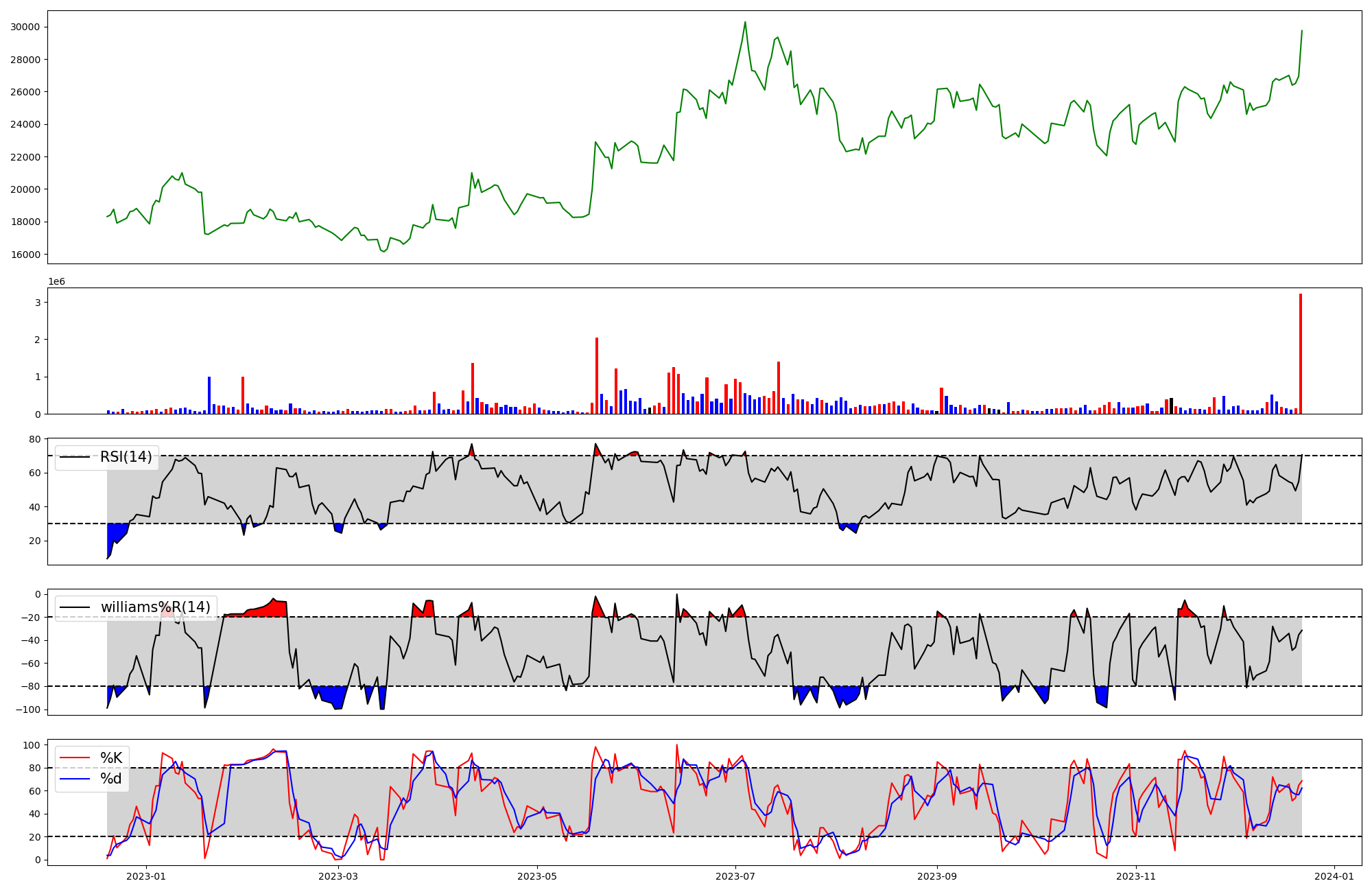The image size is (1372, 892).
Task: Click the tallest red volume bar at far right
Action: click(1300, 353)
